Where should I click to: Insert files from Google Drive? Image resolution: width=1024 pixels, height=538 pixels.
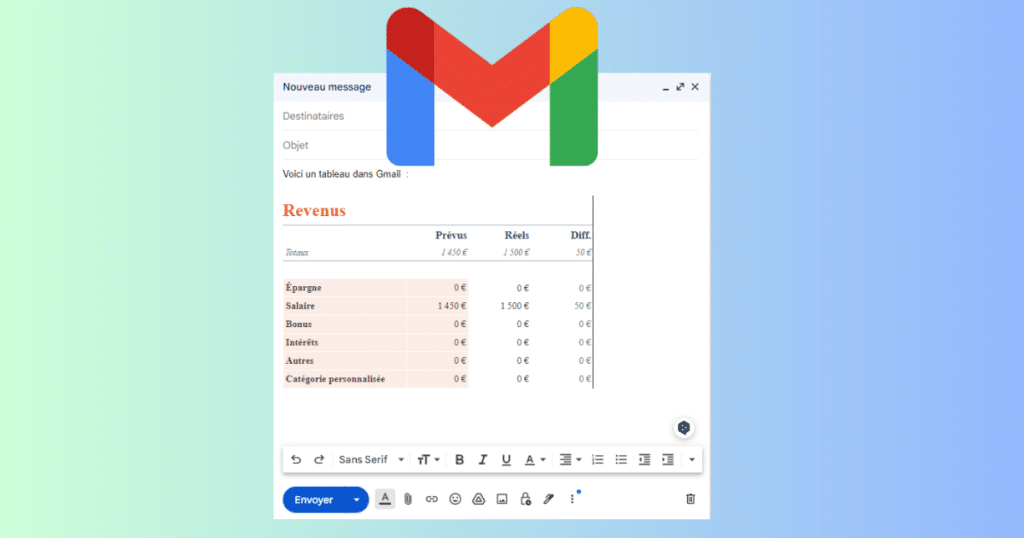pos(479,499)
